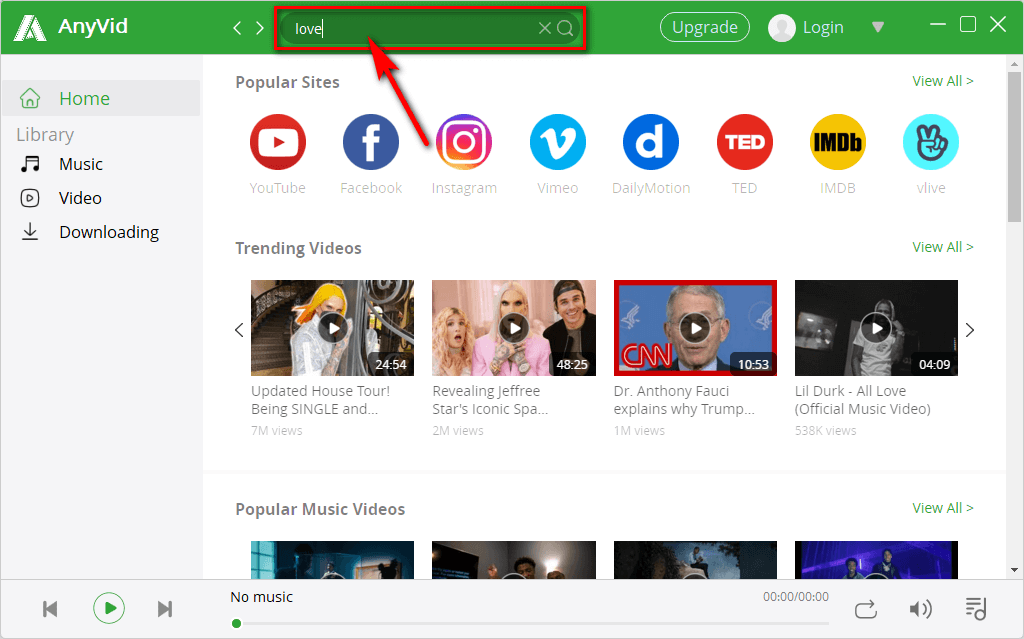This screenshot has width=1024, height=639.
Task: Open title 'Lil Durk - All Love (Official Music Video)'
Action: point(863,400)
